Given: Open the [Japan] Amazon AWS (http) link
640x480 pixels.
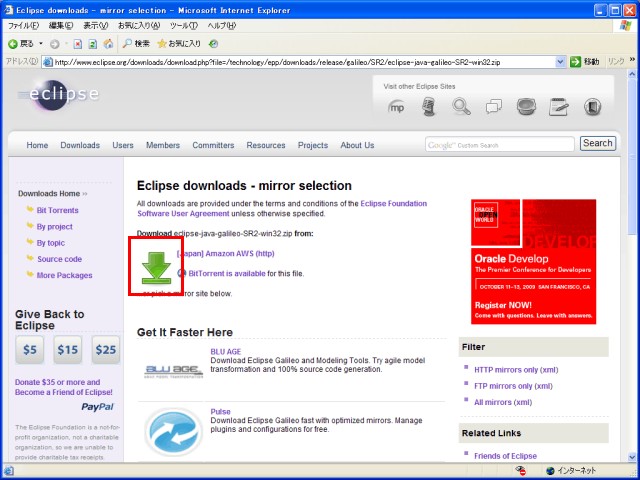Looking at the screenshot, I should tap(225, 253).
